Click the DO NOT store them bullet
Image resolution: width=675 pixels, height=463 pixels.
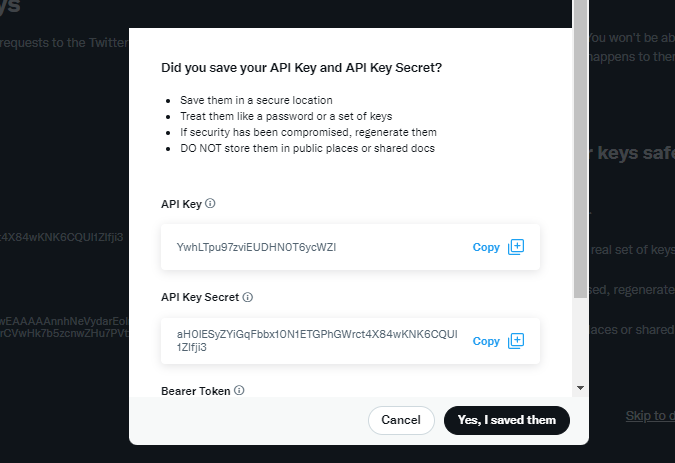point(307,148)
